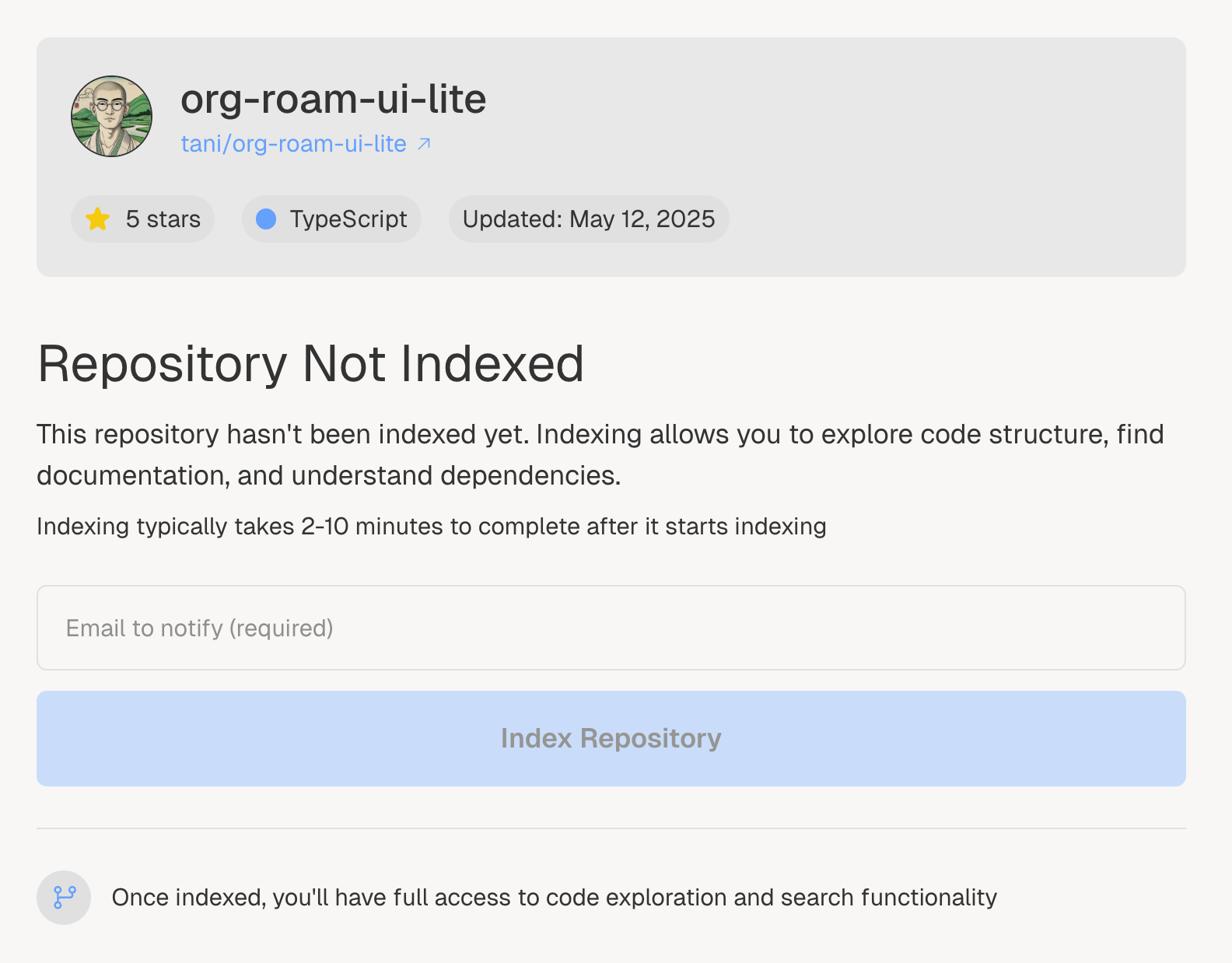This screenshot has height=963, width=1232.
Task: Click the blue TypeScript language dot
Action: tap(266, 219)
